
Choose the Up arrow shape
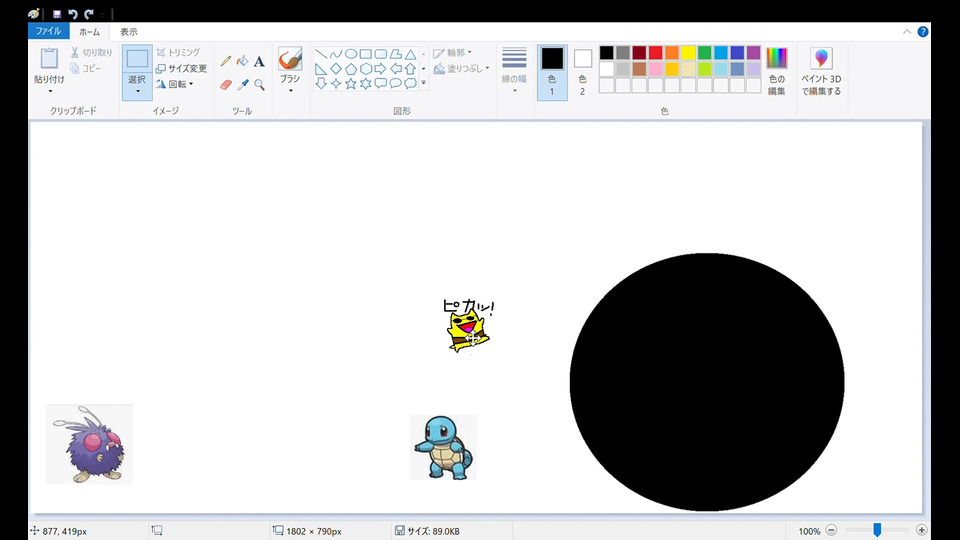point(410,69)
